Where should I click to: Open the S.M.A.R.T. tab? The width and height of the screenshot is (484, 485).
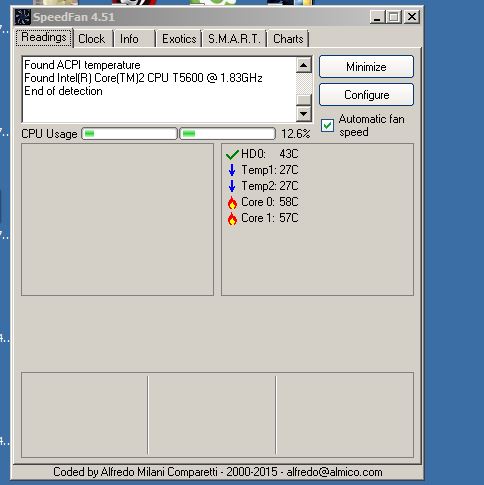pos(234,39)
